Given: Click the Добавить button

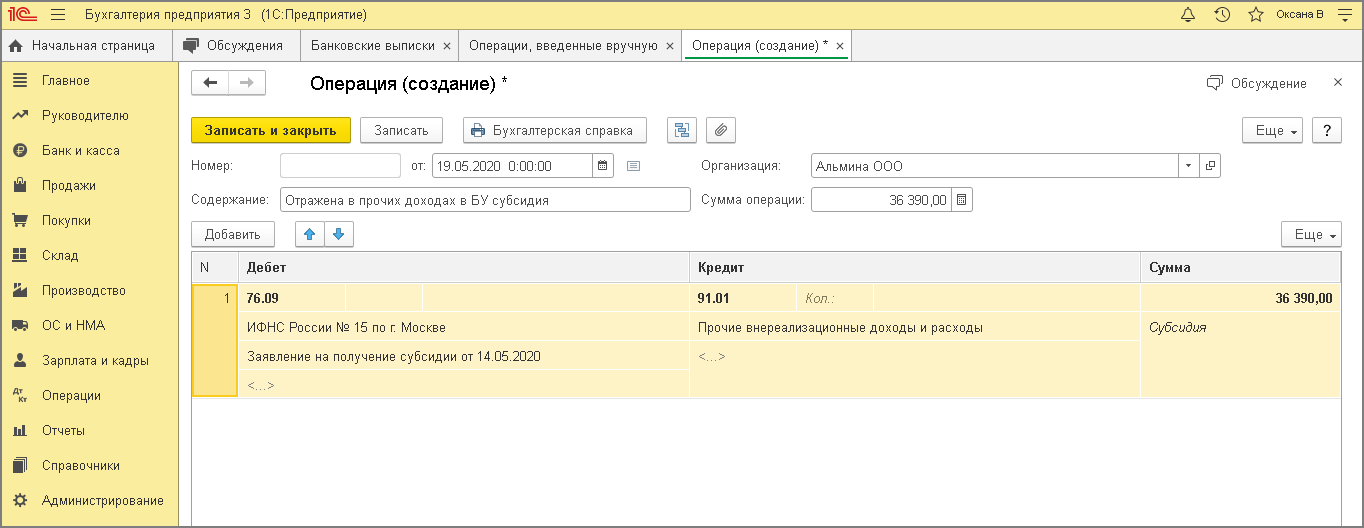Looking at the screenshot, I should [x=232, y=234].
